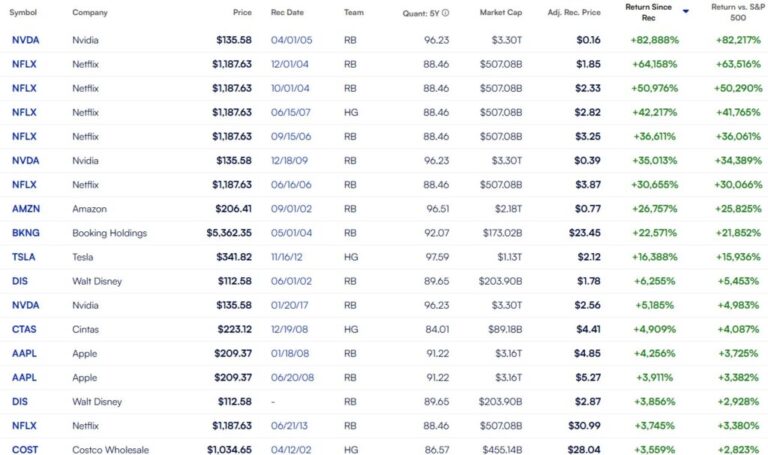Click the Adj. Rec. Price column header
The height and width of the screenshot is (455, 768).
click(x=575, y=13)
